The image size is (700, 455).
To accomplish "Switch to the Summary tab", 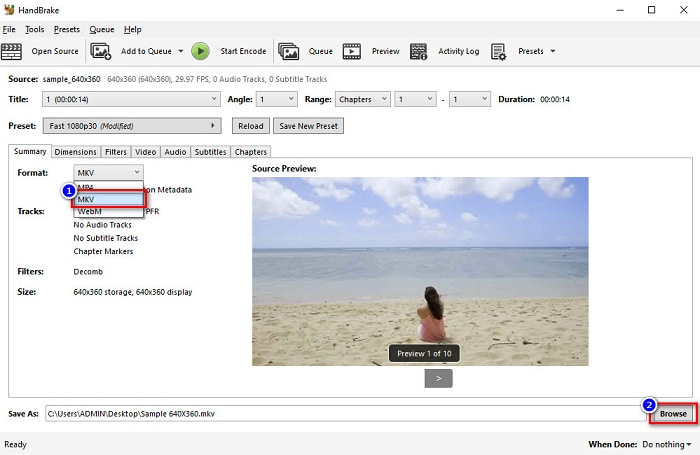I will pos(30,151).
